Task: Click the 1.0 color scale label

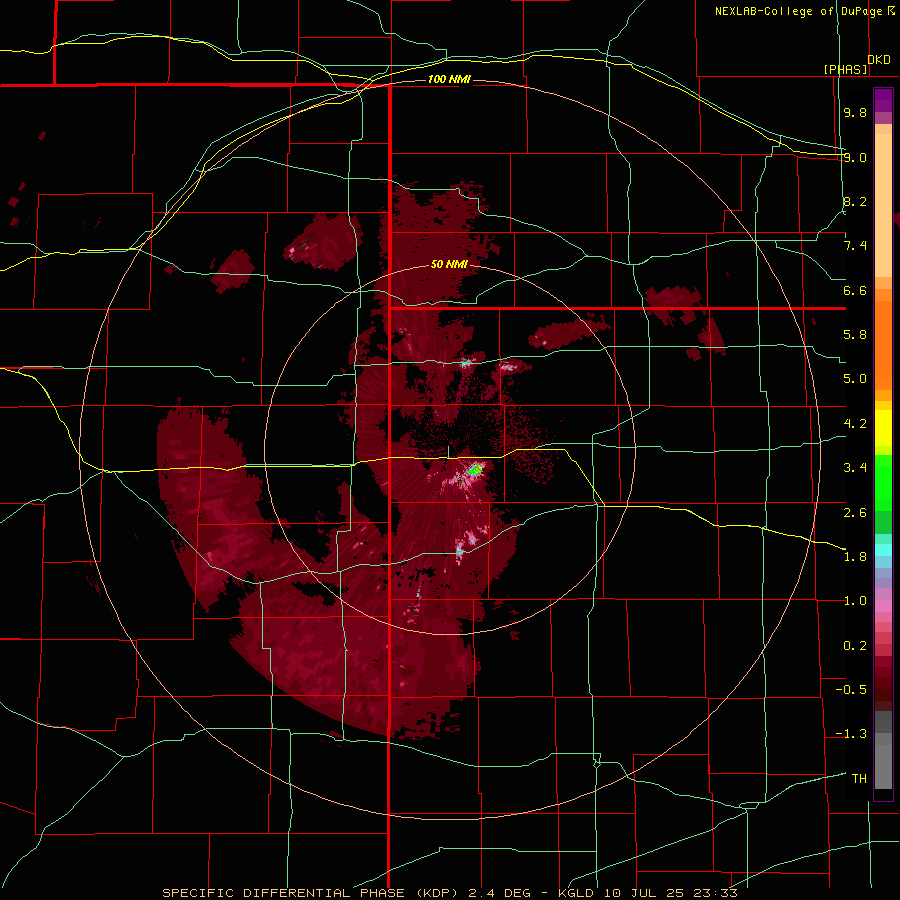Action: click(855, 601)
